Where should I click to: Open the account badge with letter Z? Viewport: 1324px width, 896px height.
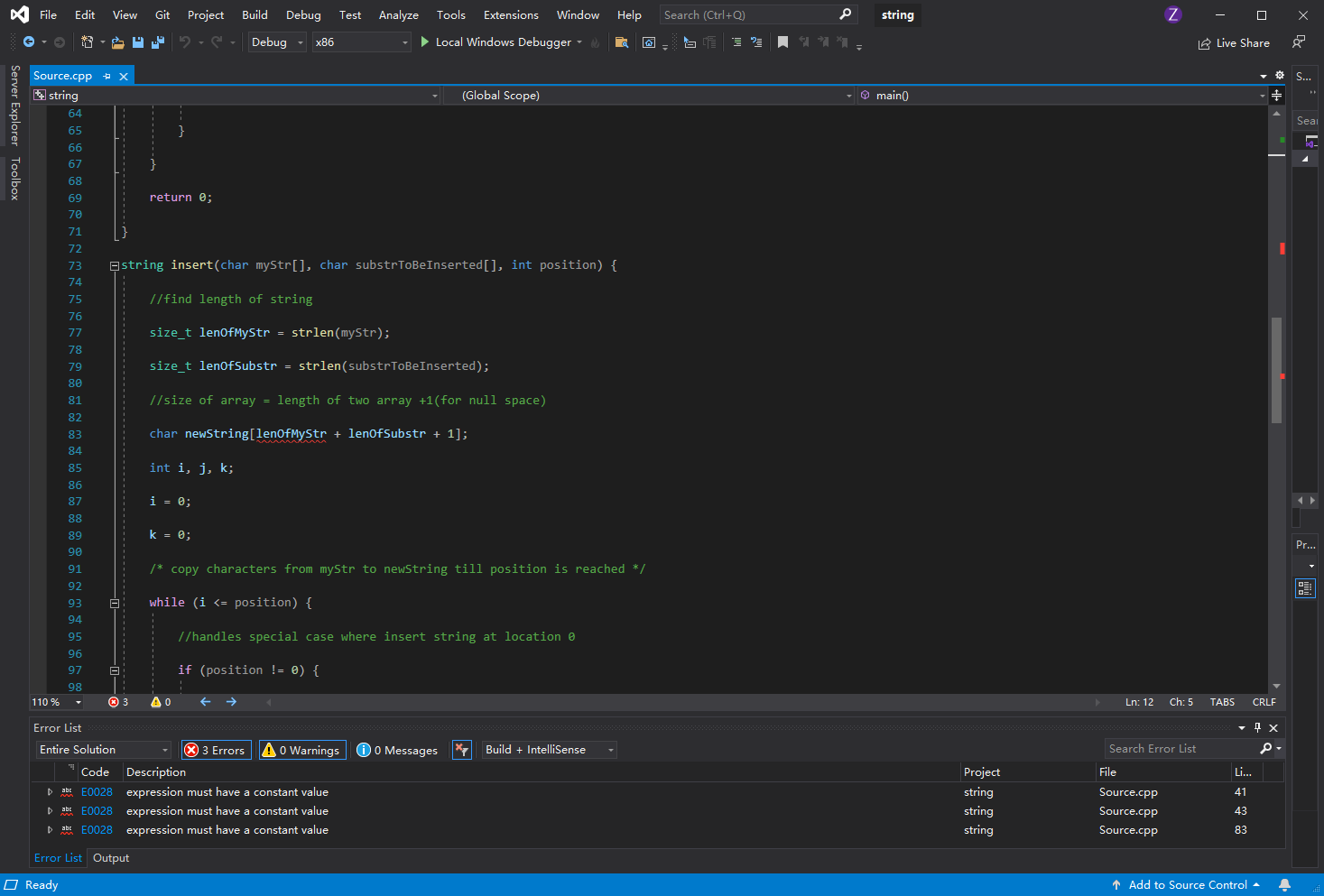(1172, 14)
